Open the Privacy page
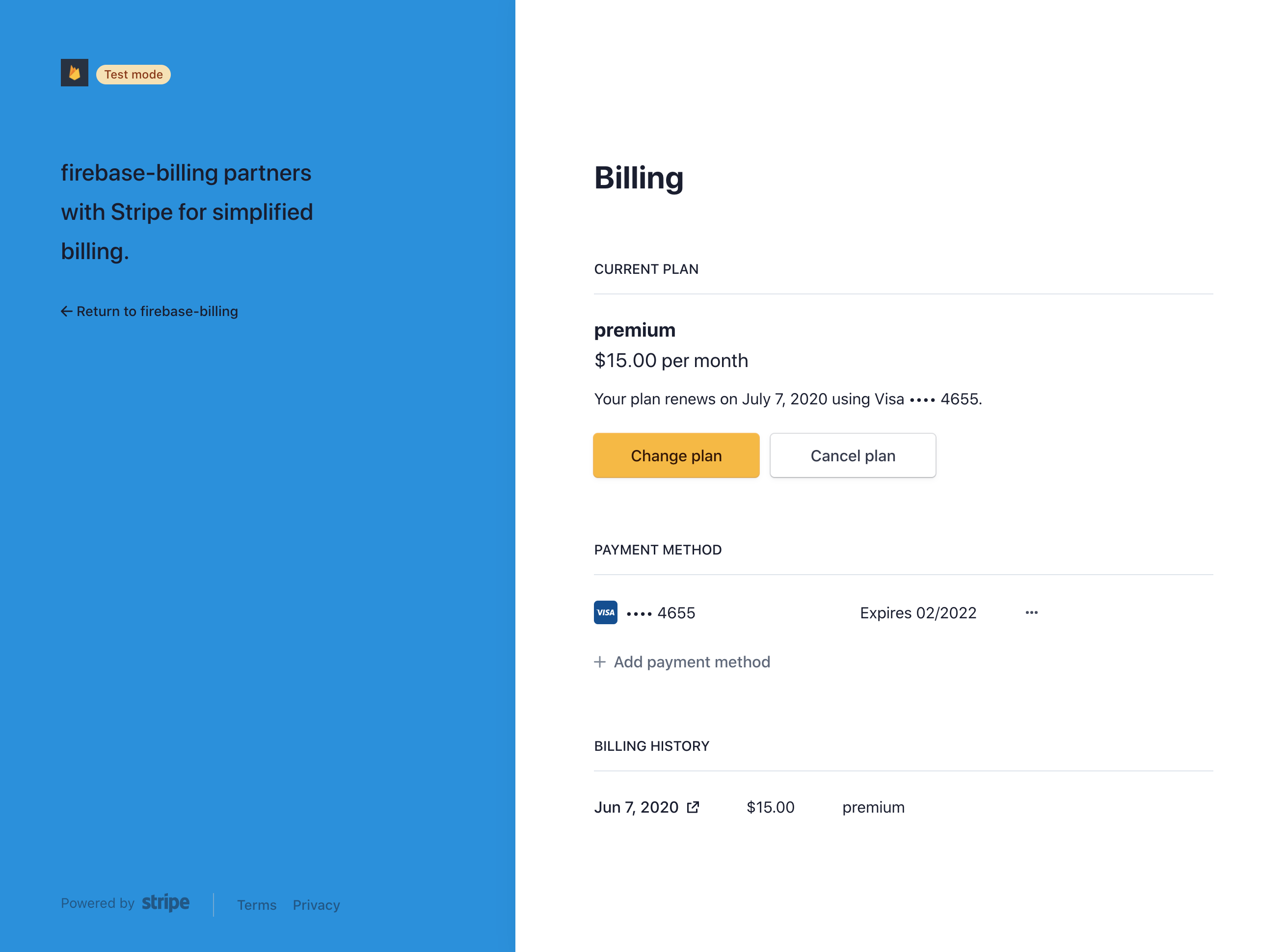Screen dimensions: 1287x952 coord(316,905)
